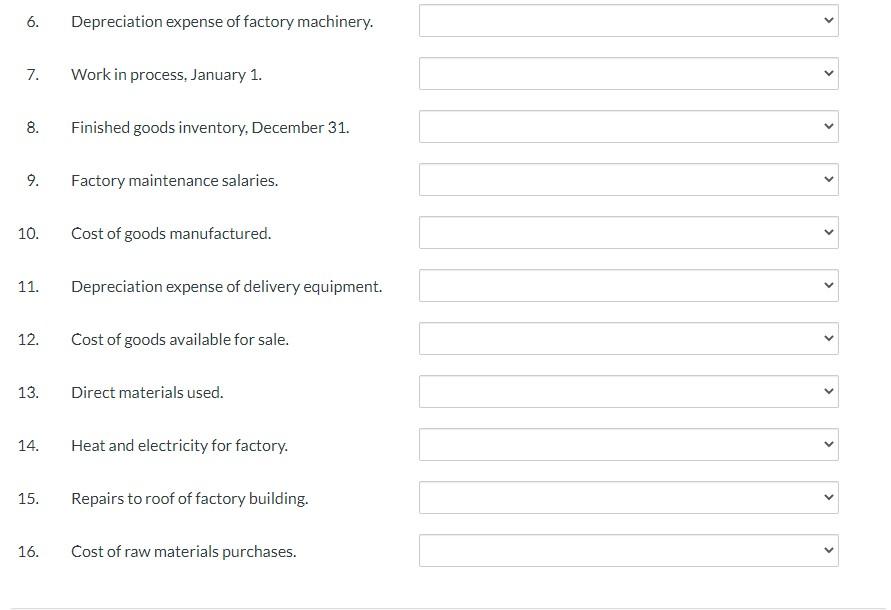Open the dropdown for Work in process, January 1
The image size is (891, 610).
(x=628, y=74)
